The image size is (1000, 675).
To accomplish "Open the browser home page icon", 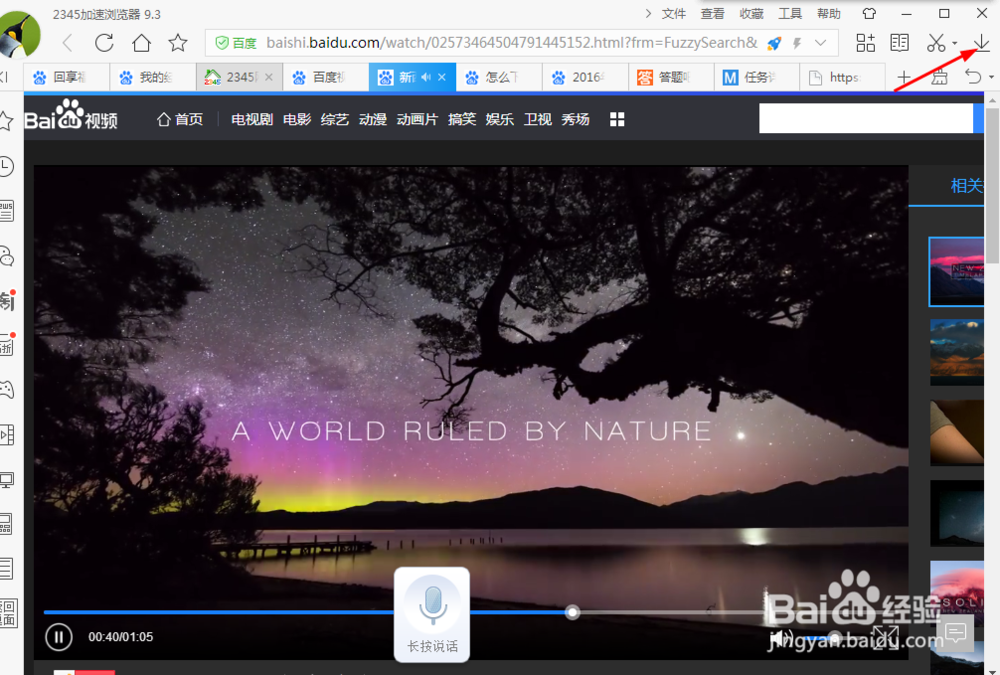I will [x=141, y=43].
